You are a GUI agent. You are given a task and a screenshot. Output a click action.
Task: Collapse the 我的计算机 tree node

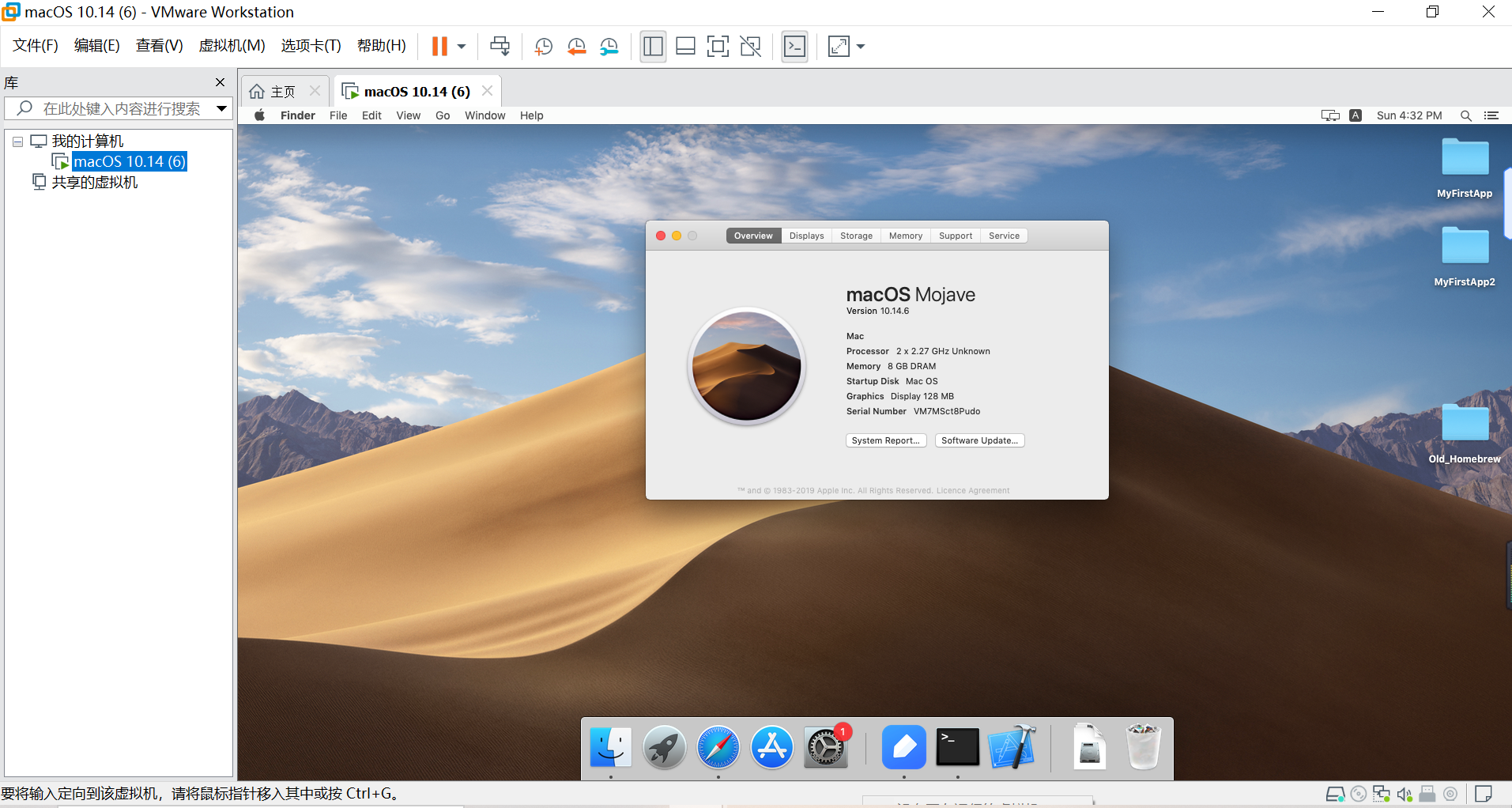pyautogui.click(x=17, y=142)
